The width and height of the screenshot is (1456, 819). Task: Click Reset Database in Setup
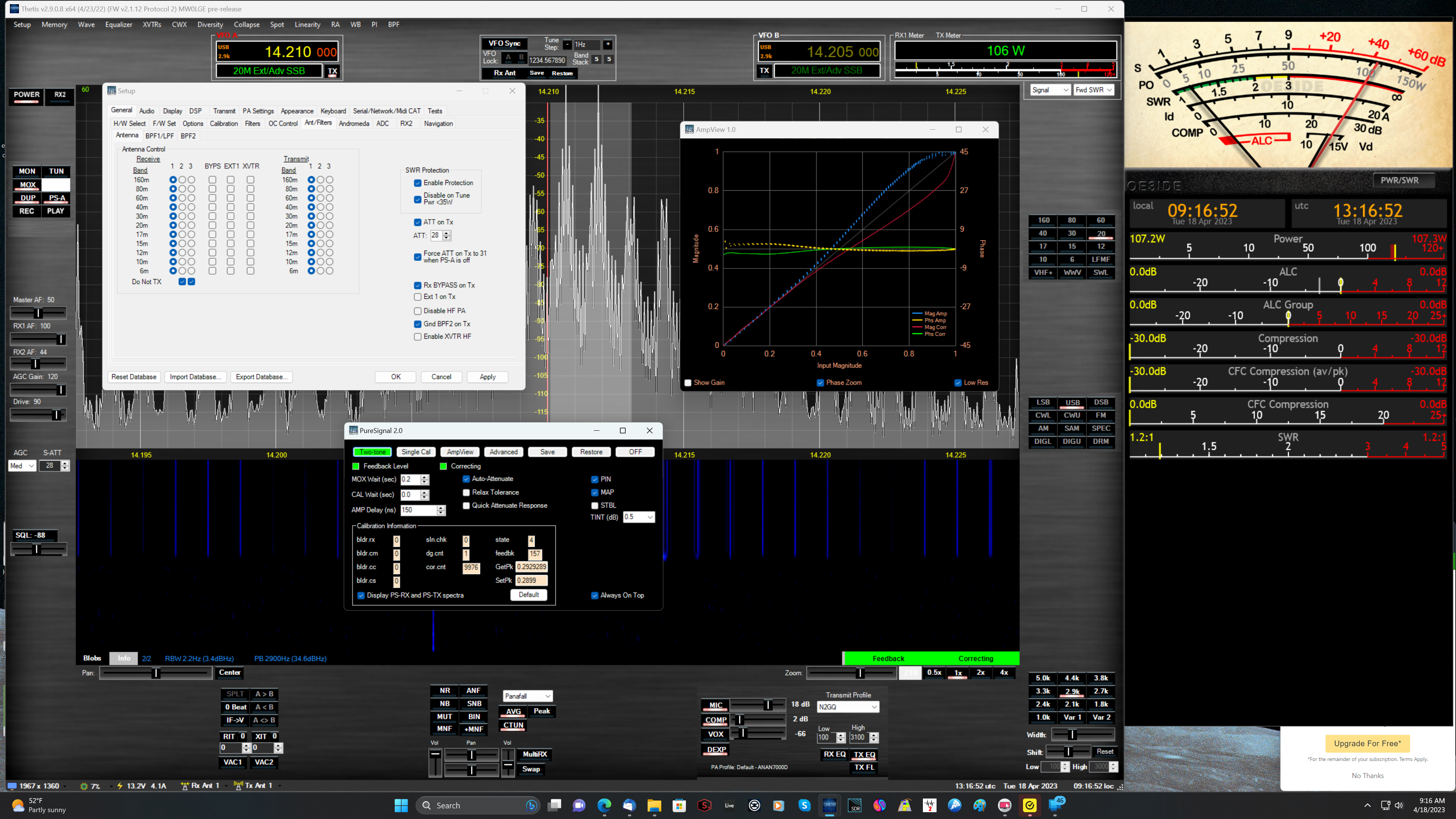[134, 377]
